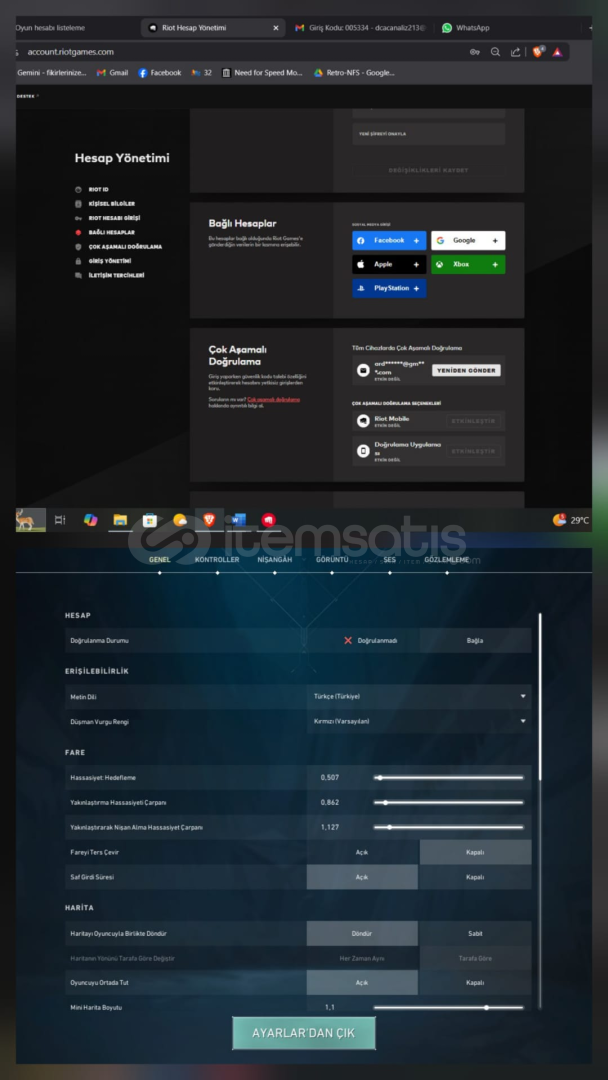Open Microsoft Word from the taskbar
608x1080 pixels.
(239, 520)
